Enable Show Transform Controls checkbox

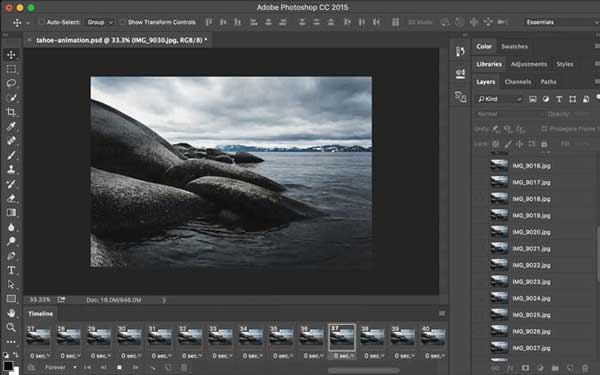pos(122,22)
